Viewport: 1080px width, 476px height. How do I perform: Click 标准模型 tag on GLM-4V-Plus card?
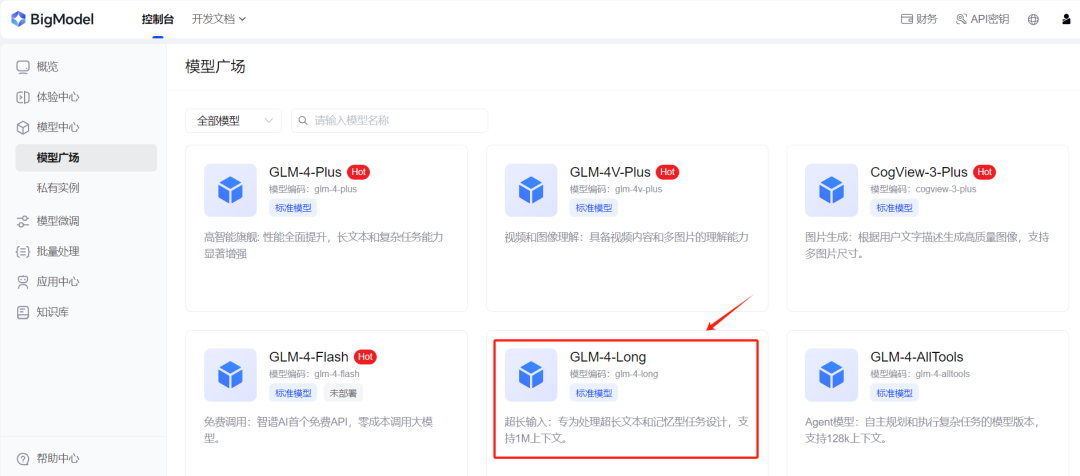[x=594, y=208]
